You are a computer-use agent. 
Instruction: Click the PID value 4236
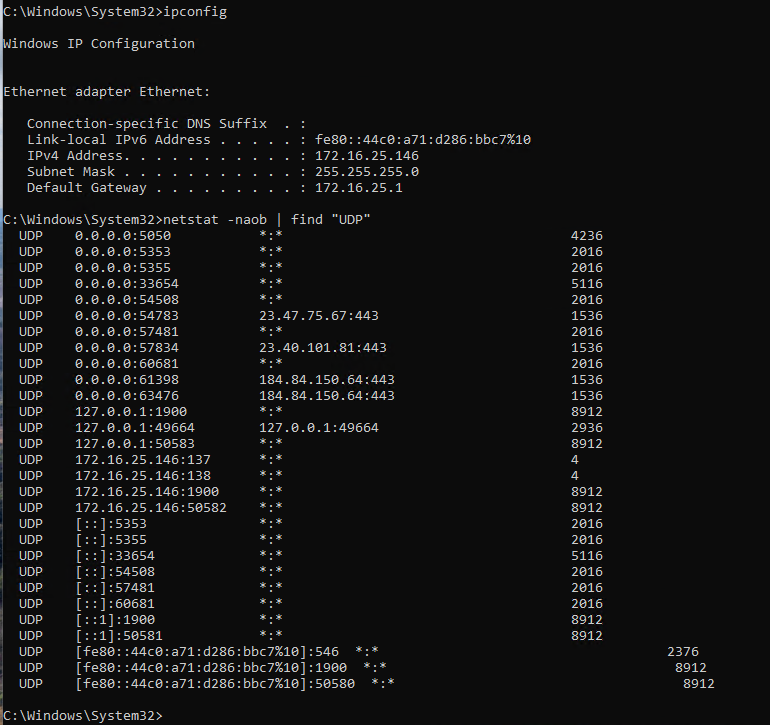click(586, 236)
